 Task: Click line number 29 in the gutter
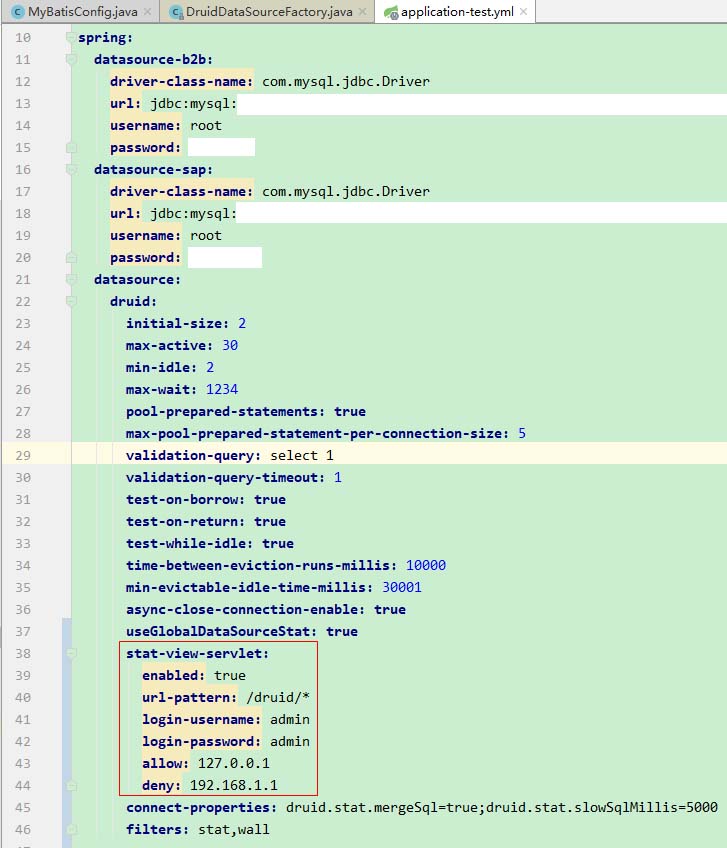23,455
